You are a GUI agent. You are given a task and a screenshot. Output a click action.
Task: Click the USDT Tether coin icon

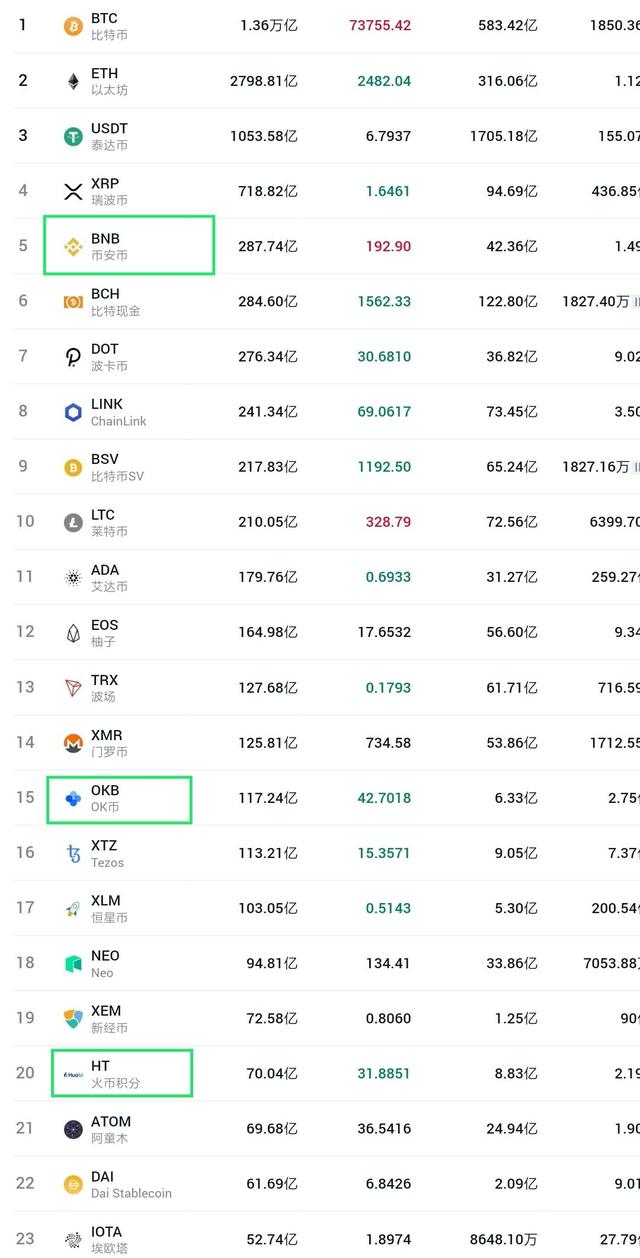[73, 136]
